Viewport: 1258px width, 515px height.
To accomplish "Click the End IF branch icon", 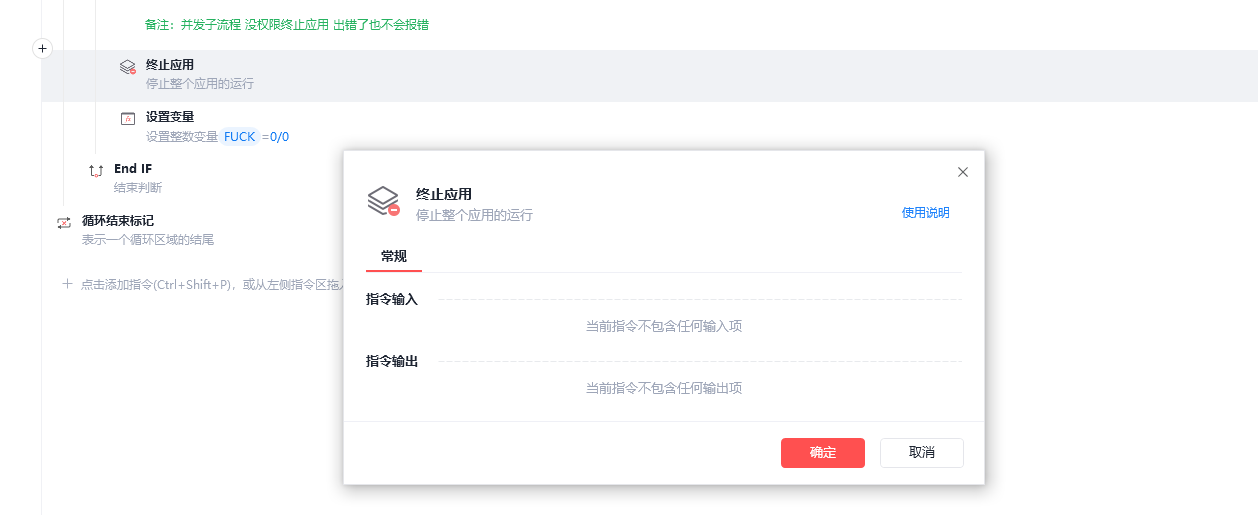I will coord(96,171).
